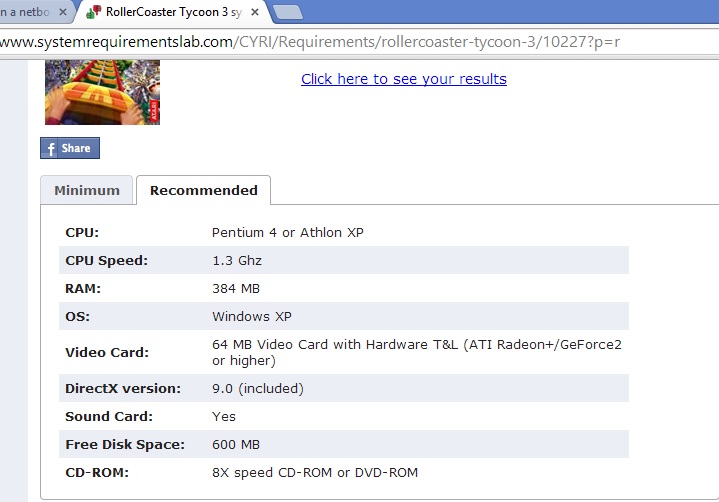The width and height of the screenshot is (719, 502).
Task: Select the '384 MB' value
Action: [236, 288]
